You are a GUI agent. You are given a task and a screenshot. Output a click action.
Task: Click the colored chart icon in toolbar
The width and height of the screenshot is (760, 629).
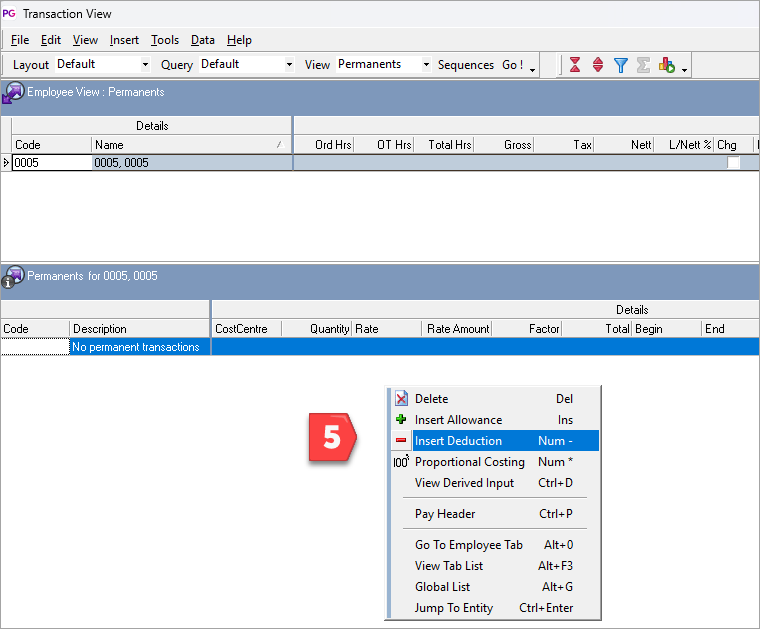[667, 65]
